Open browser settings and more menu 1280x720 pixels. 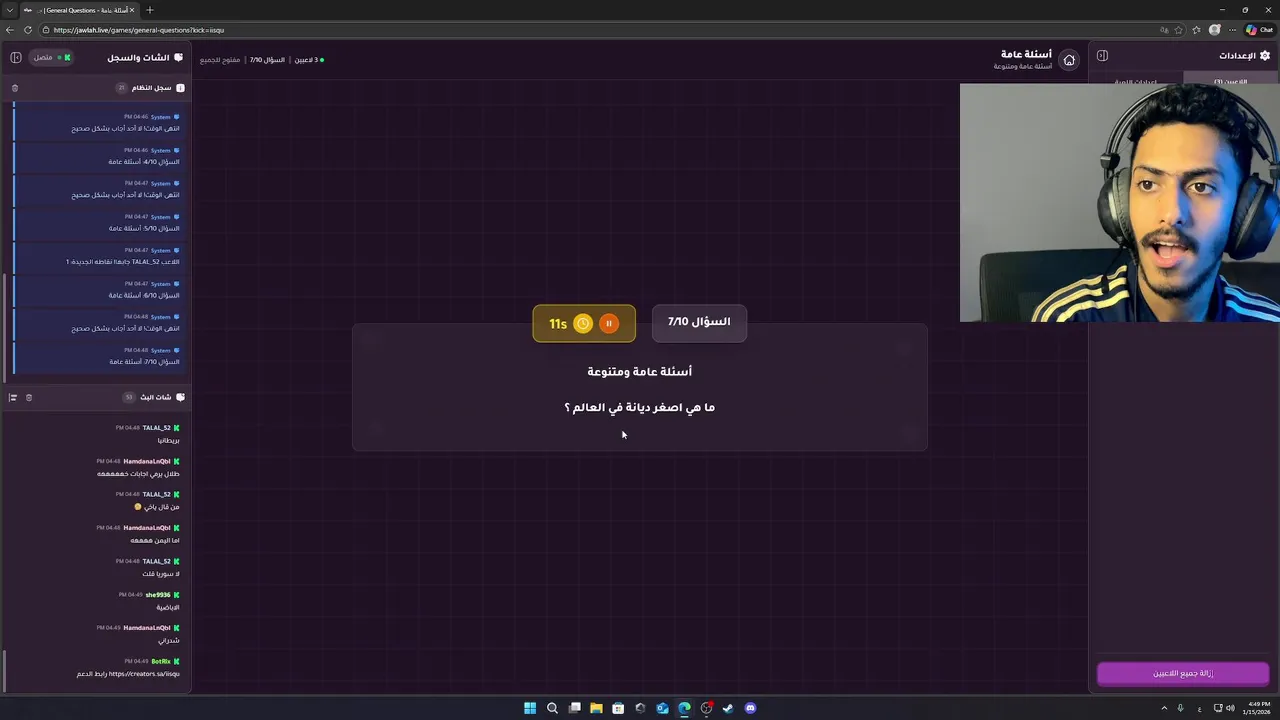1233,30
